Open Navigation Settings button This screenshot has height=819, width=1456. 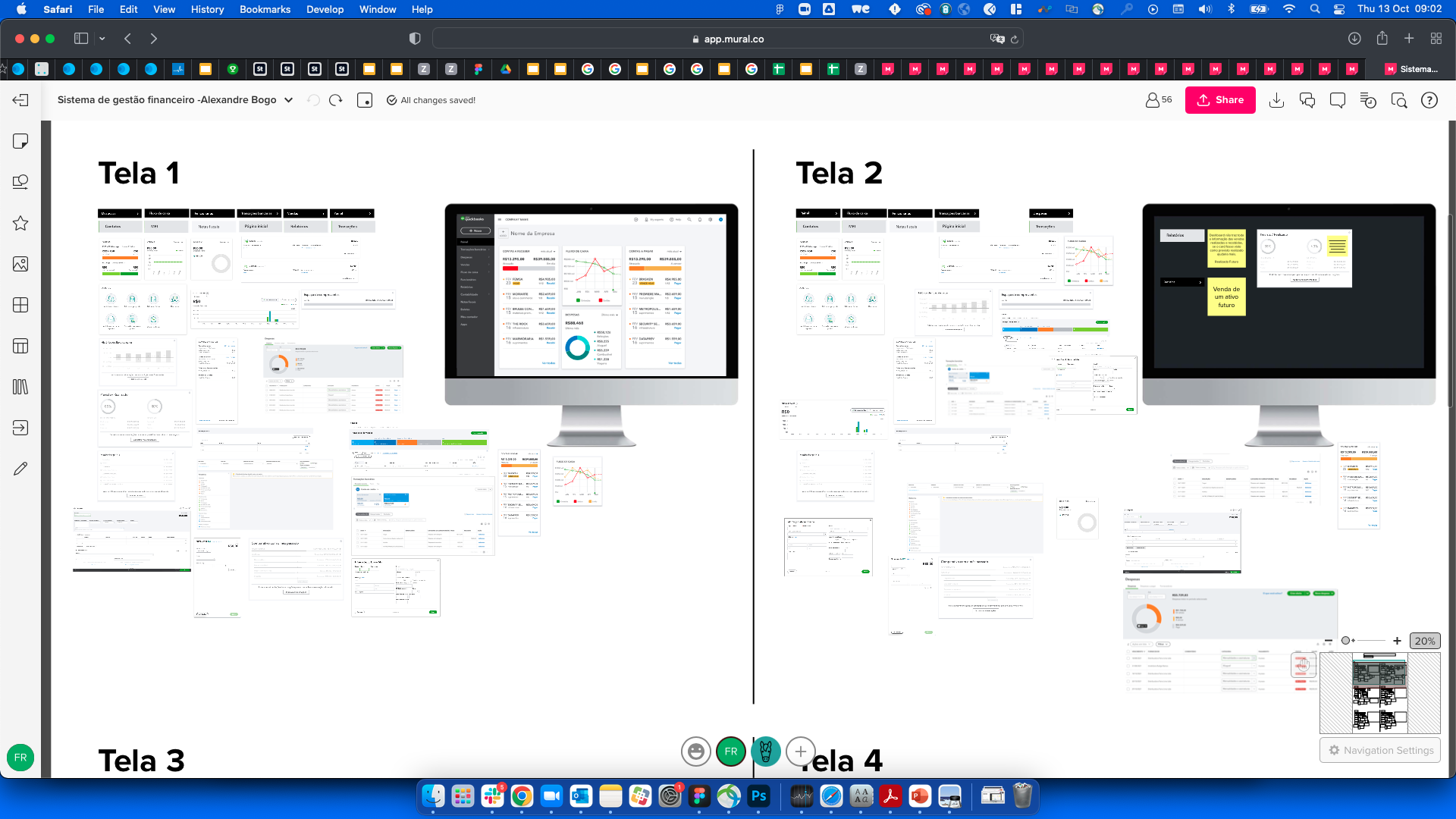pos(1380,750)
